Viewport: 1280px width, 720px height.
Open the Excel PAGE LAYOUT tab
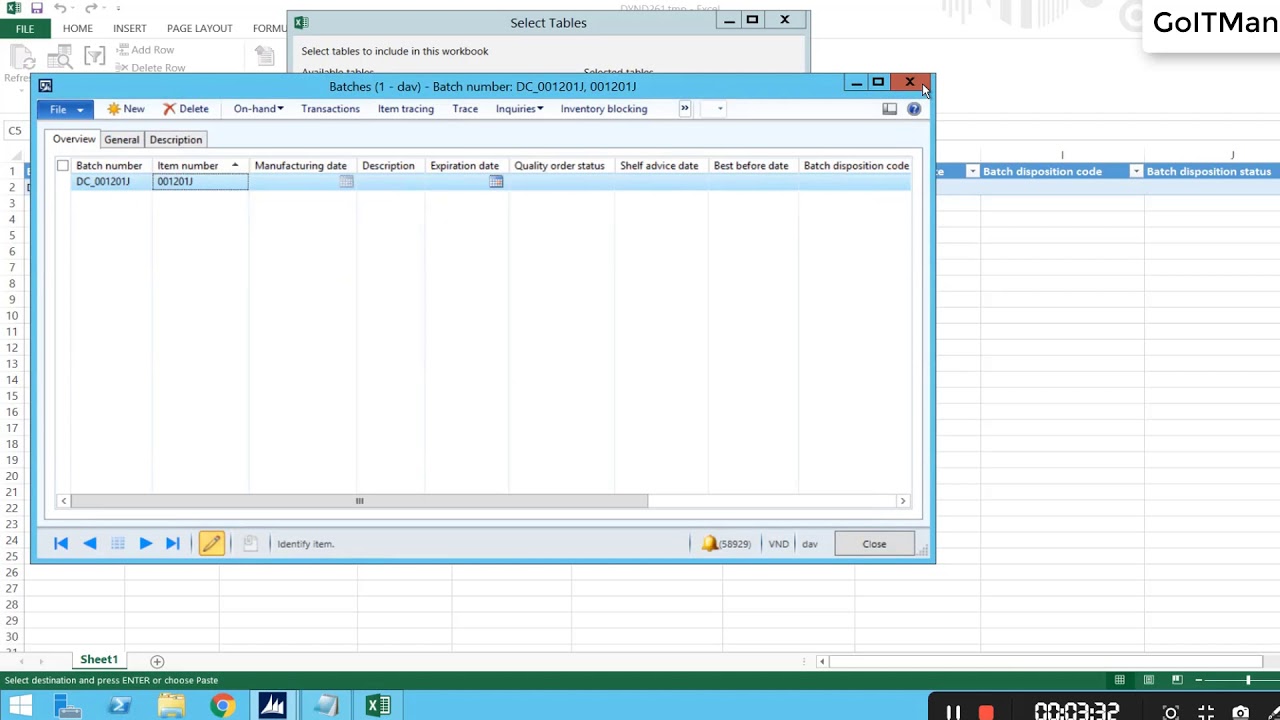click(199, 29)
